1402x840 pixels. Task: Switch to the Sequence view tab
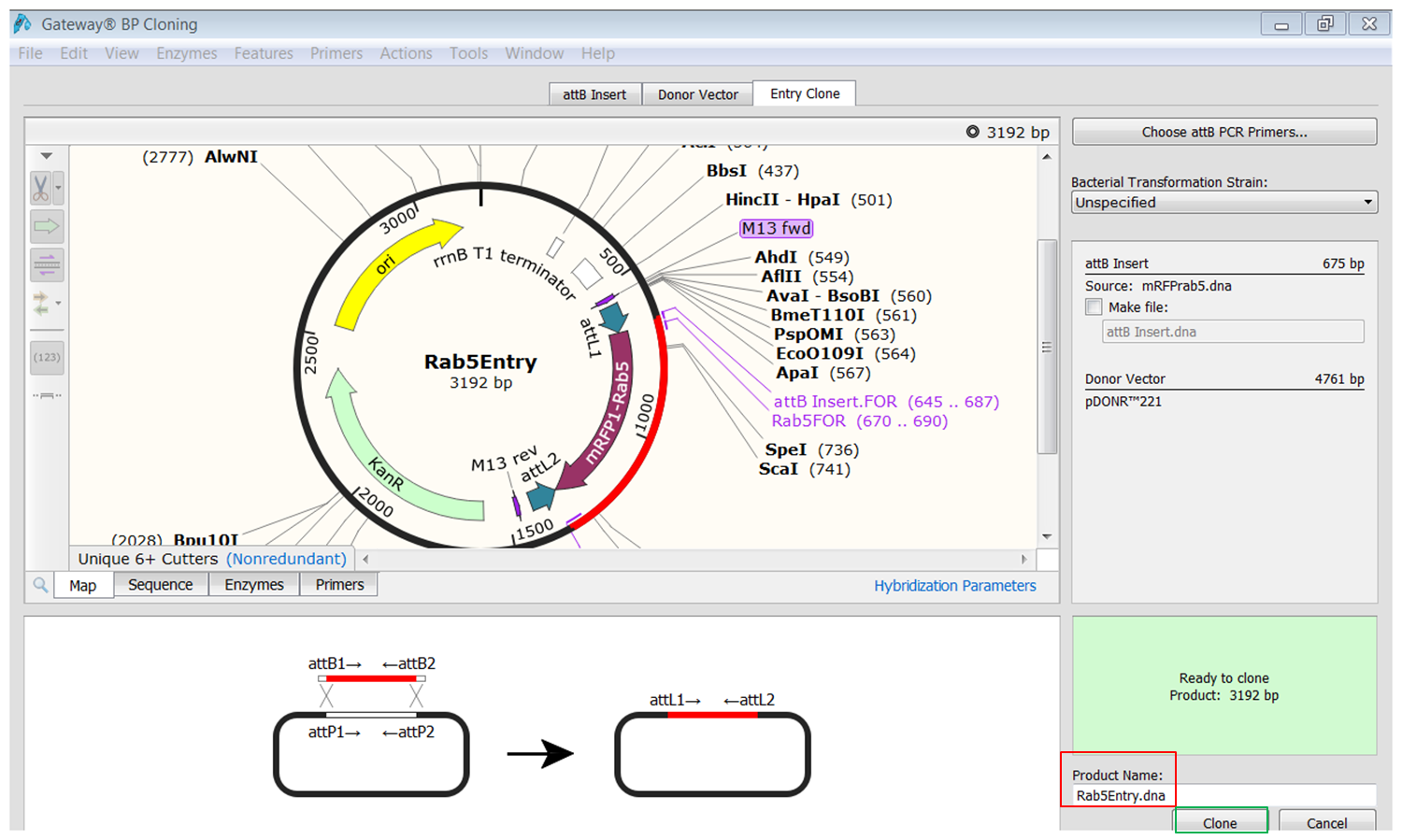[161, 585]
